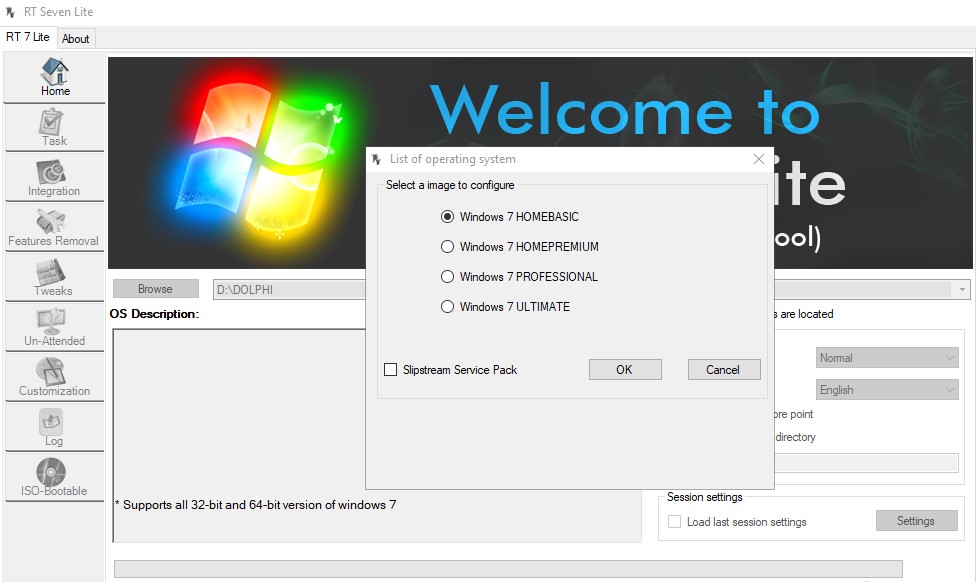Switch to the RT 7 Lite tab
This screenshot has width=976, height=582.
click(27, 37)
